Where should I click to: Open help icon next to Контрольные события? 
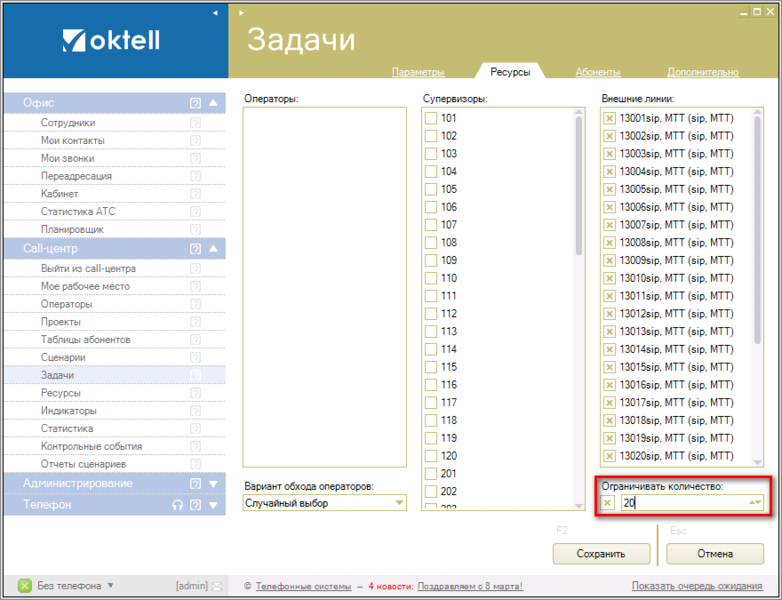click(196, 446)
